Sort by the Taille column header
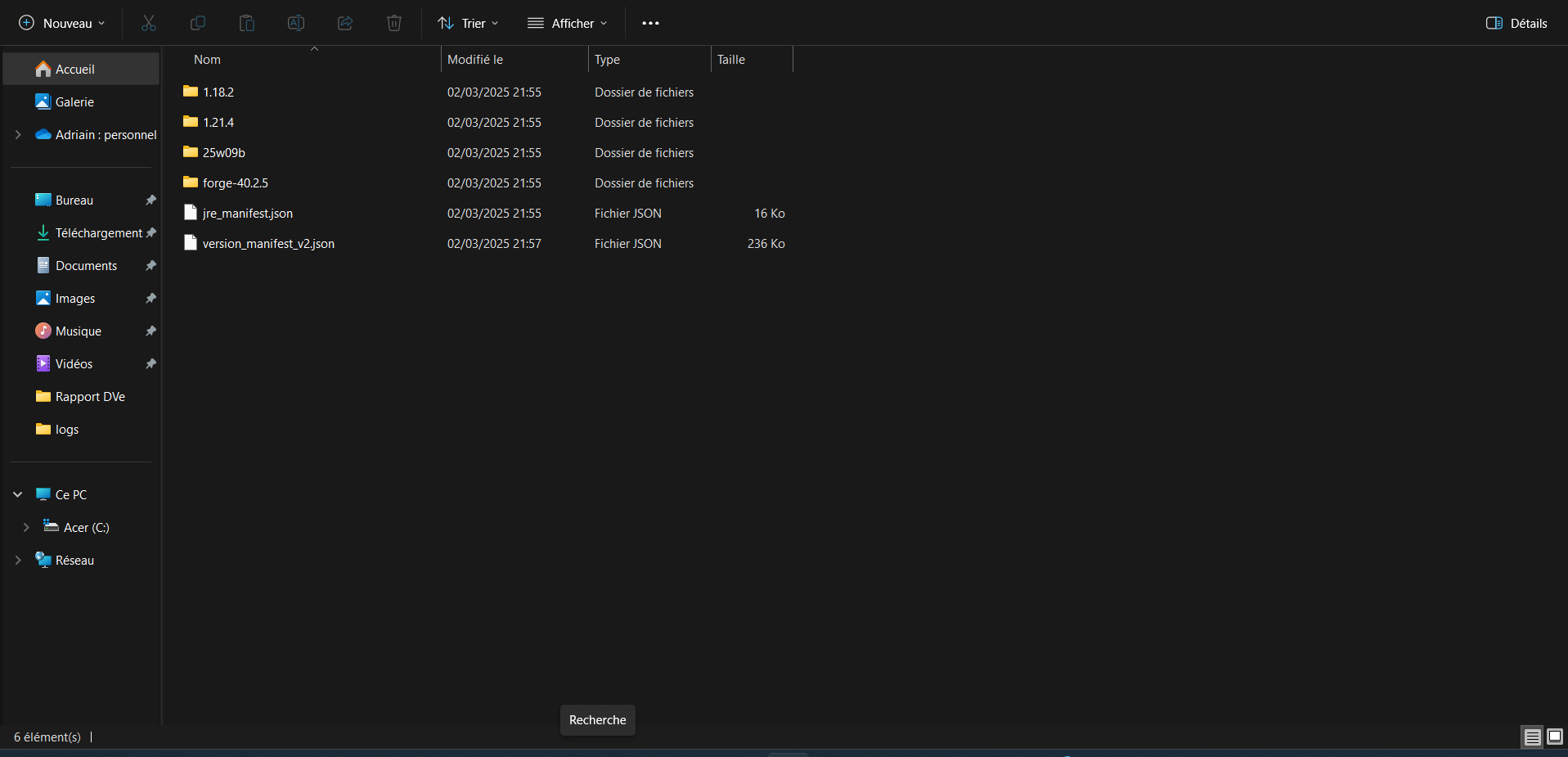The height and width of the screenshot is (757, 1568). coord(752,60)
